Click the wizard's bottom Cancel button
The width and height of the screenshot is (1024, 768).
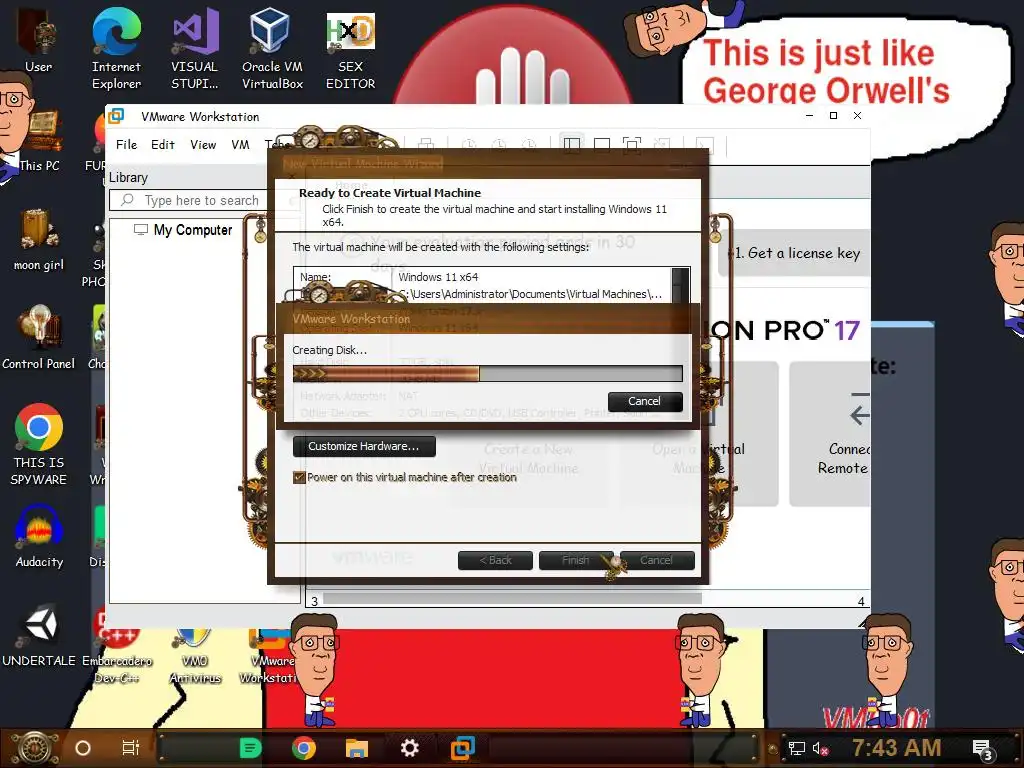tap(656, 560)
